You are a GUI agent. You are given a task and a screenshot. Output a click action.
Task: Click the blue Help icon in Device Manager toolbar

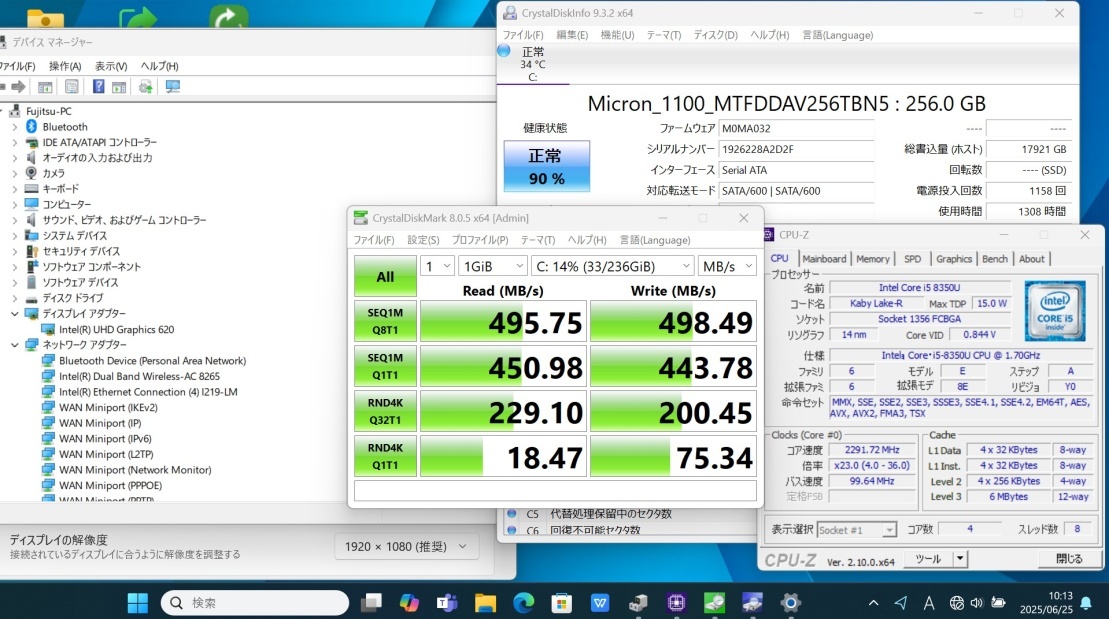99,86
